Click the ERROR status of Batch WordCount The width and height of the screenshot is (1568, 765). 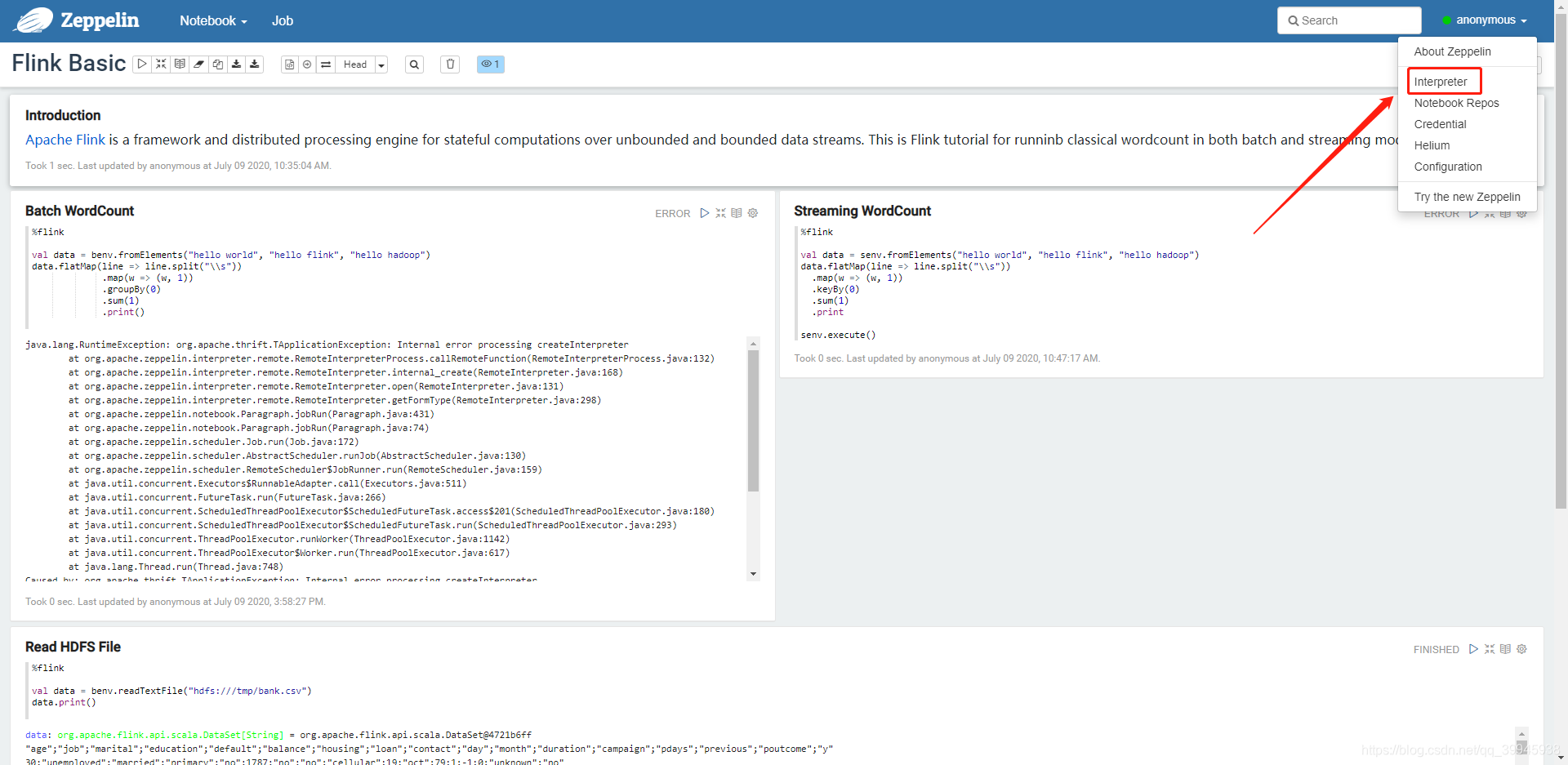click(x=672, y=213)
